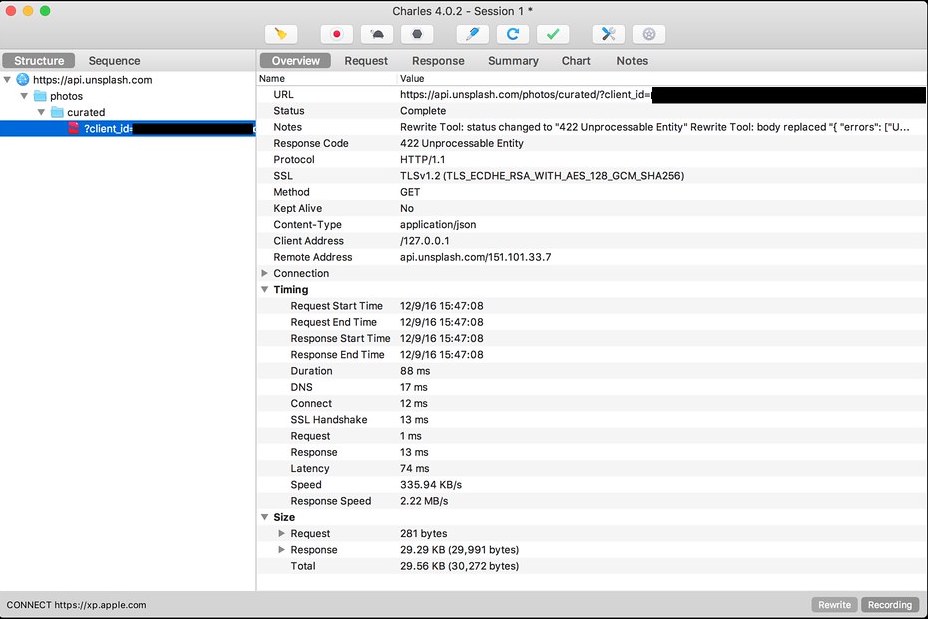Select the Request End Time row
Image resolution: width=928 pixels, height=619 pixels.
point(592,322)
